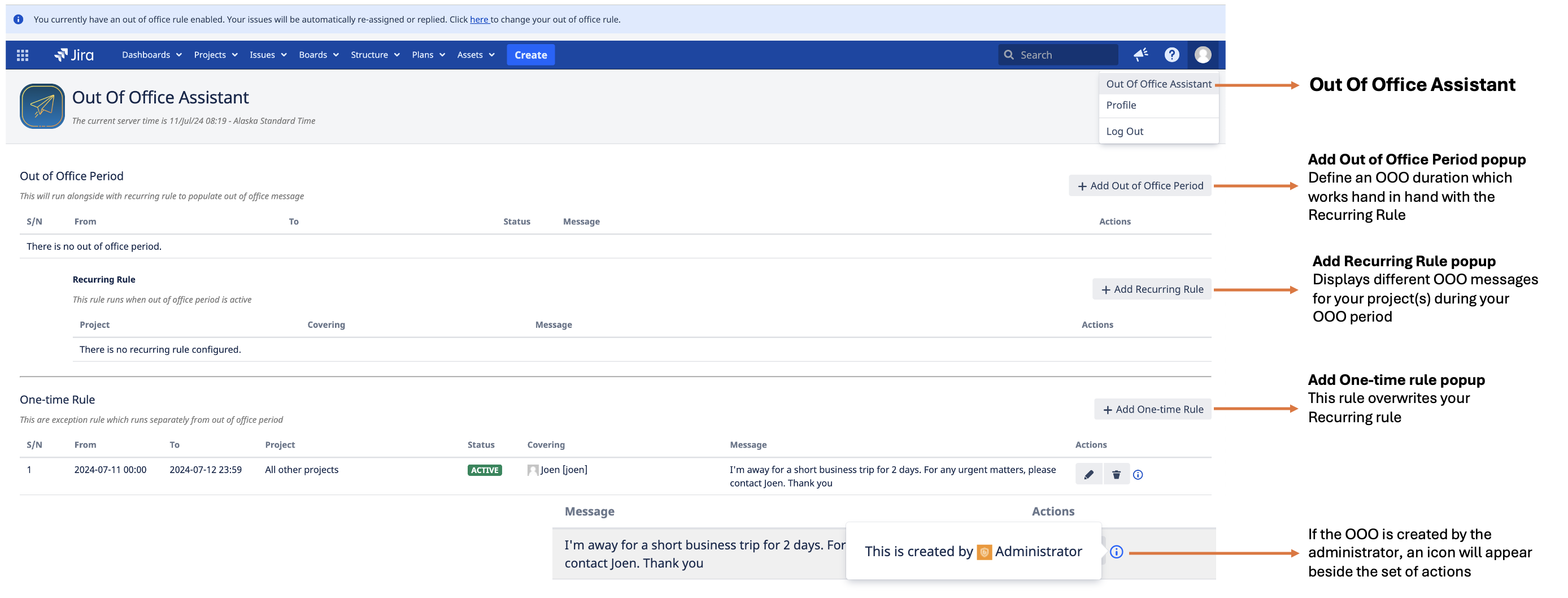The width and height of the screenshot is (1568, 598).
Task: Click the info icon beside the trash icon
Action: (x=1138, y=474)
